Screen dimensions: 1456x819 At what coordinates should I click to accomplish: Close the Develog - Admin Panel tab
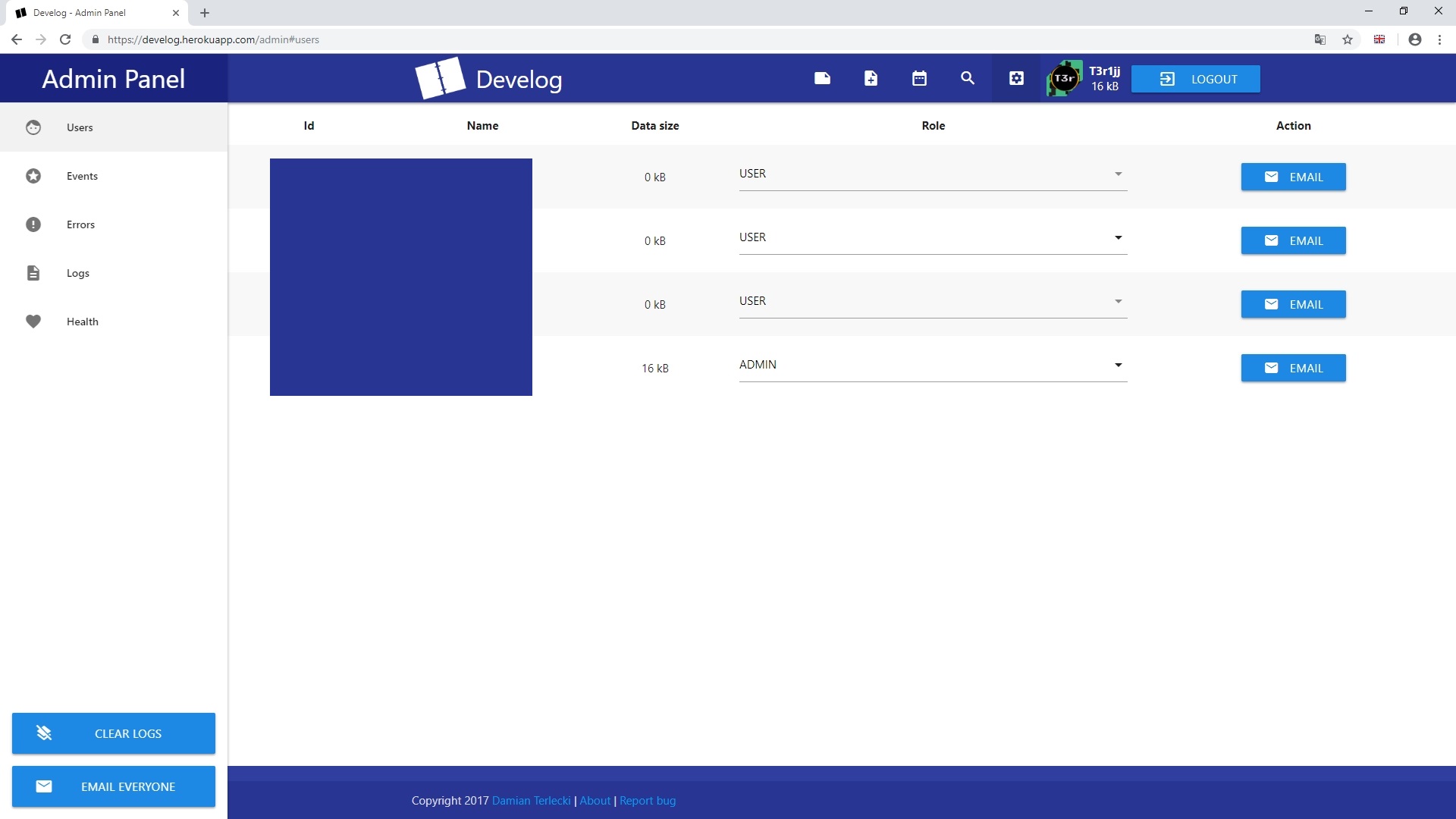tap(176, 13)
